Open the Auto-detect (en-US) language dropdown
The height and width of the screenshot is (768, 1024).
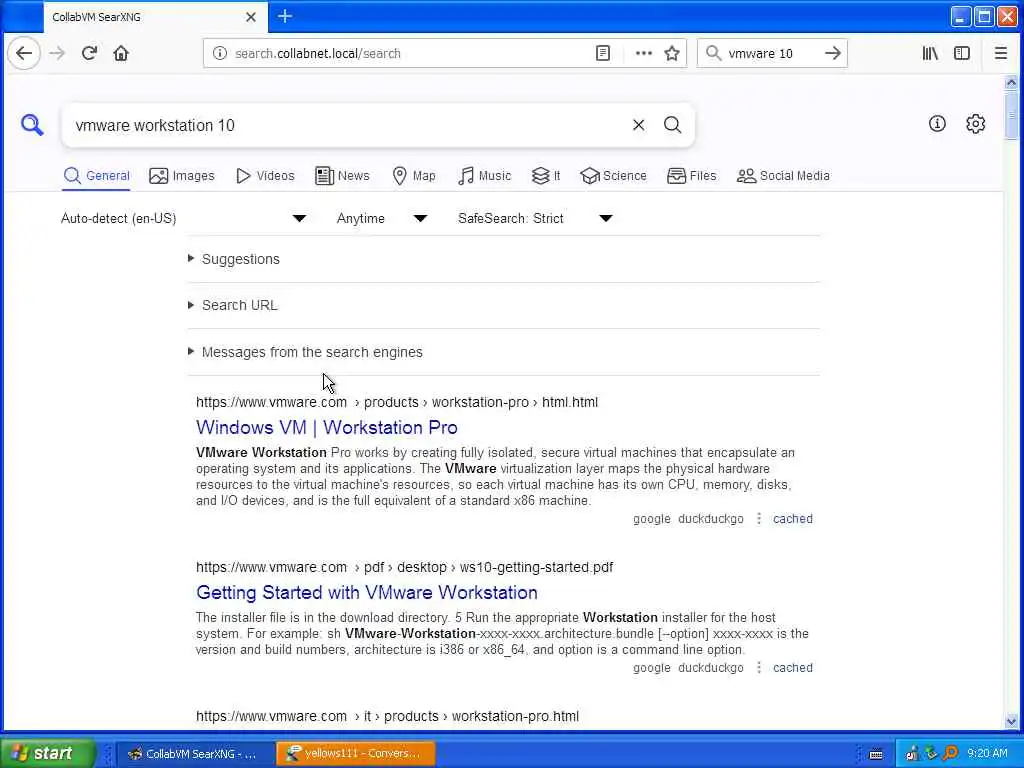tap(184, 218)
